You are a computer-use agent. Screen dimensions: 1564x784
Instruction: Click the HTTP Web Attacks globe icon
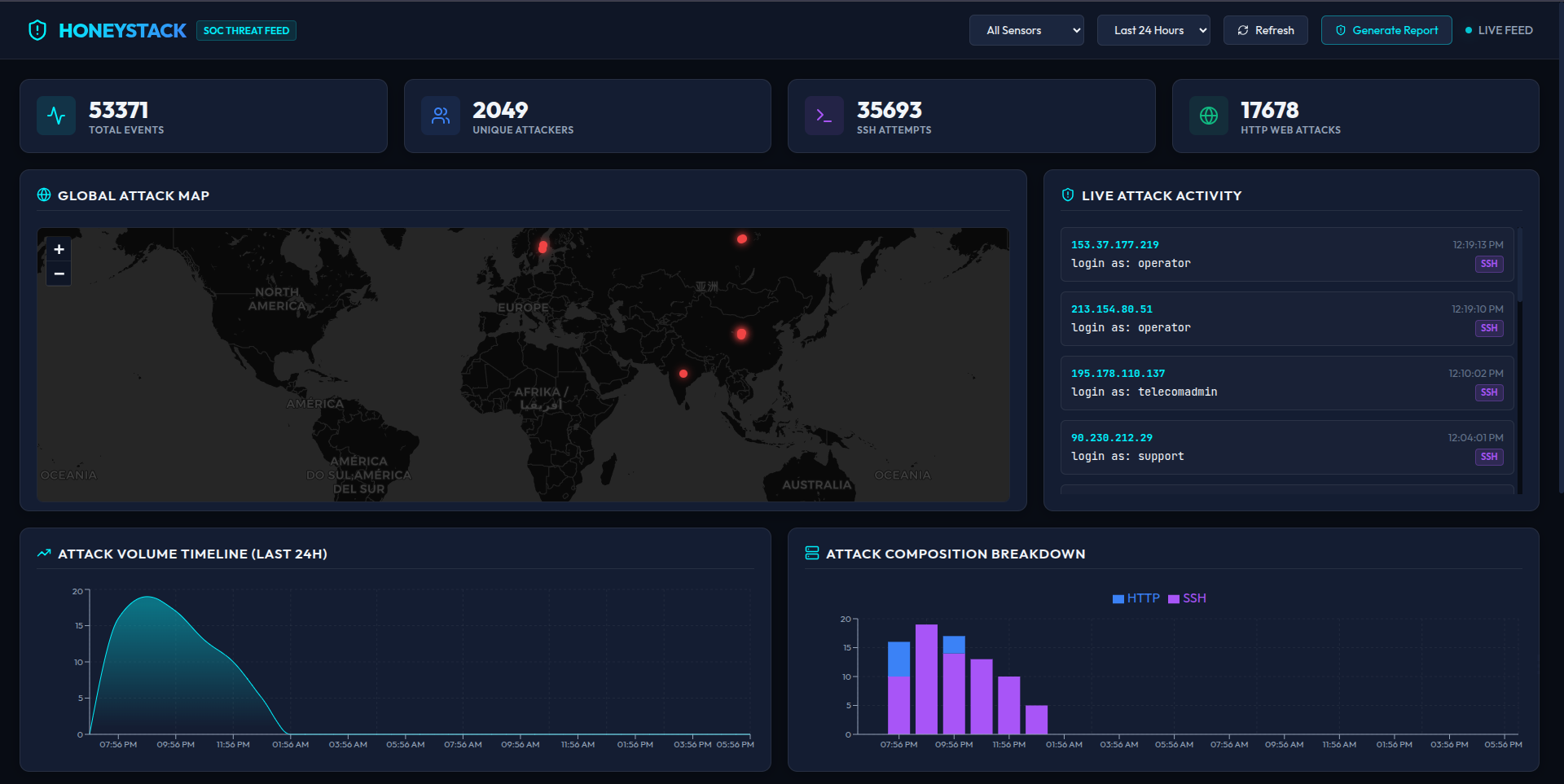pos(1209,116)
